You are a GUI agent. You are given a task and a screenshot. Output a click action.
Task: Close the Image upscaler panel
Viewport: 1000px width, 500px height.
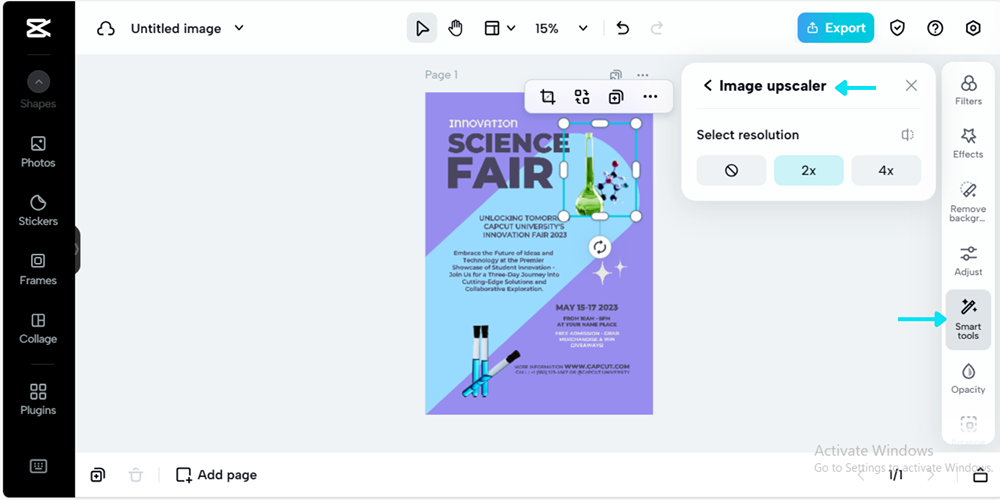911,85
